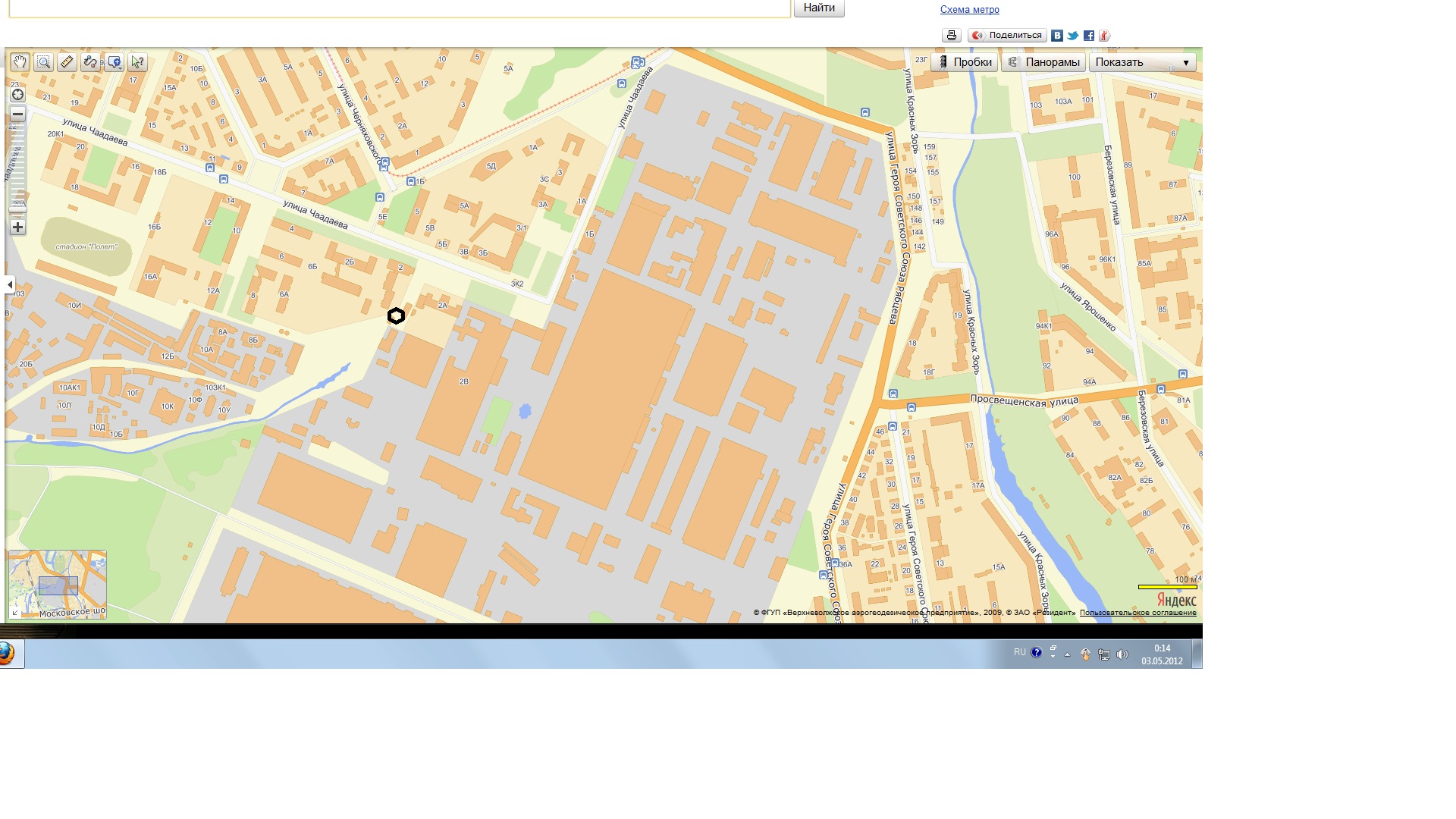The image size is (1456, 819).
Task: Share the map via Facebook icon
Action: click(1089, 36)
